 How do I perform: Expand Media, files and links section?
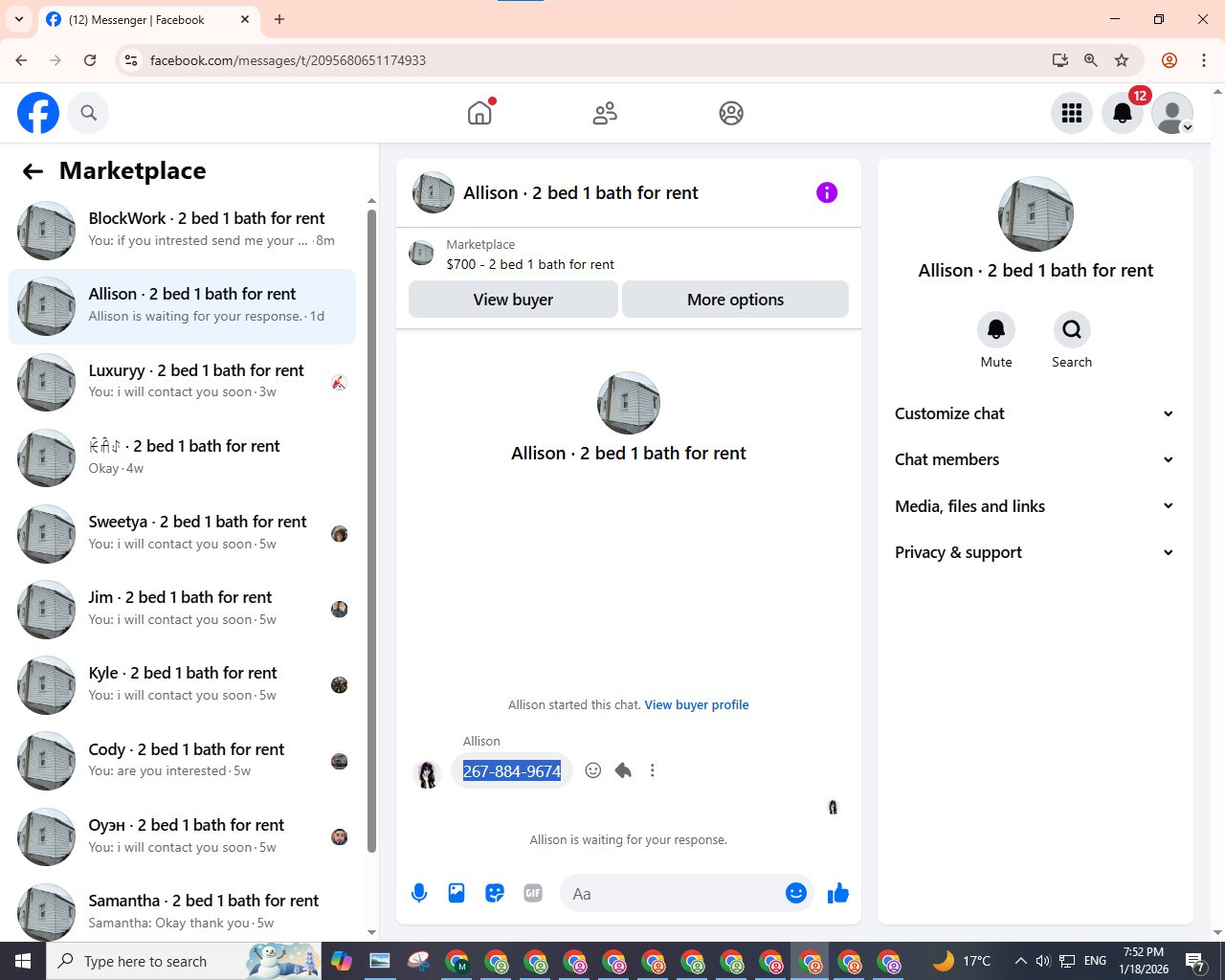1035,506
